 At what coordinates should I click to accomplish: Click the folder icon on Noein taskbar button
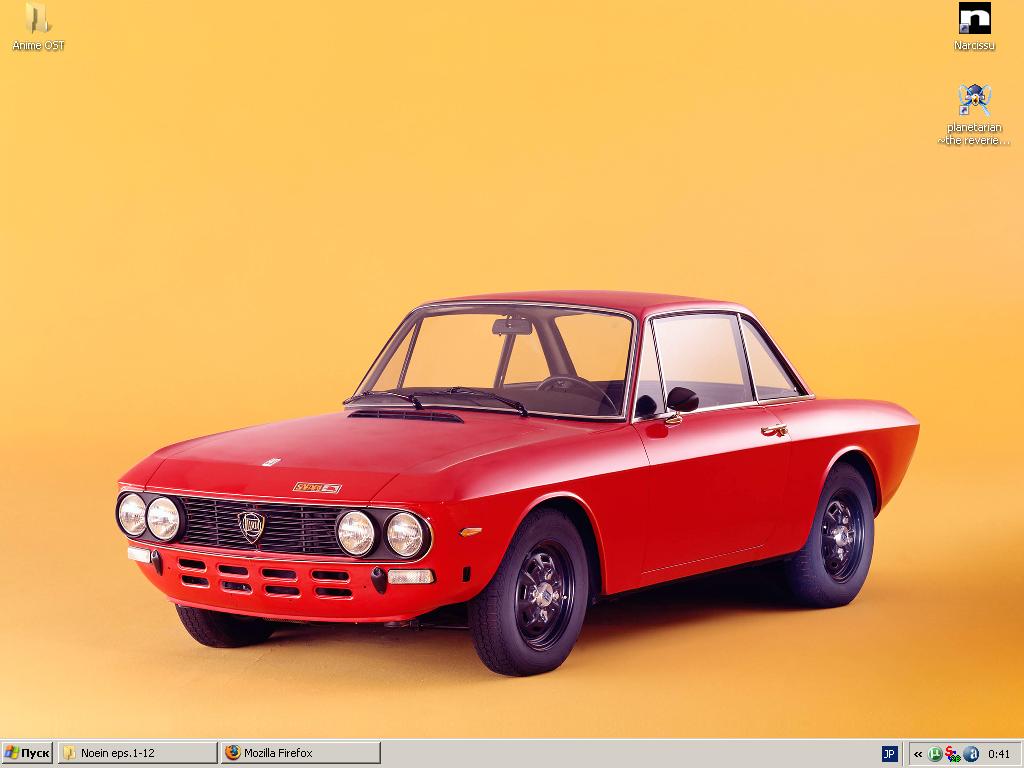69,753
